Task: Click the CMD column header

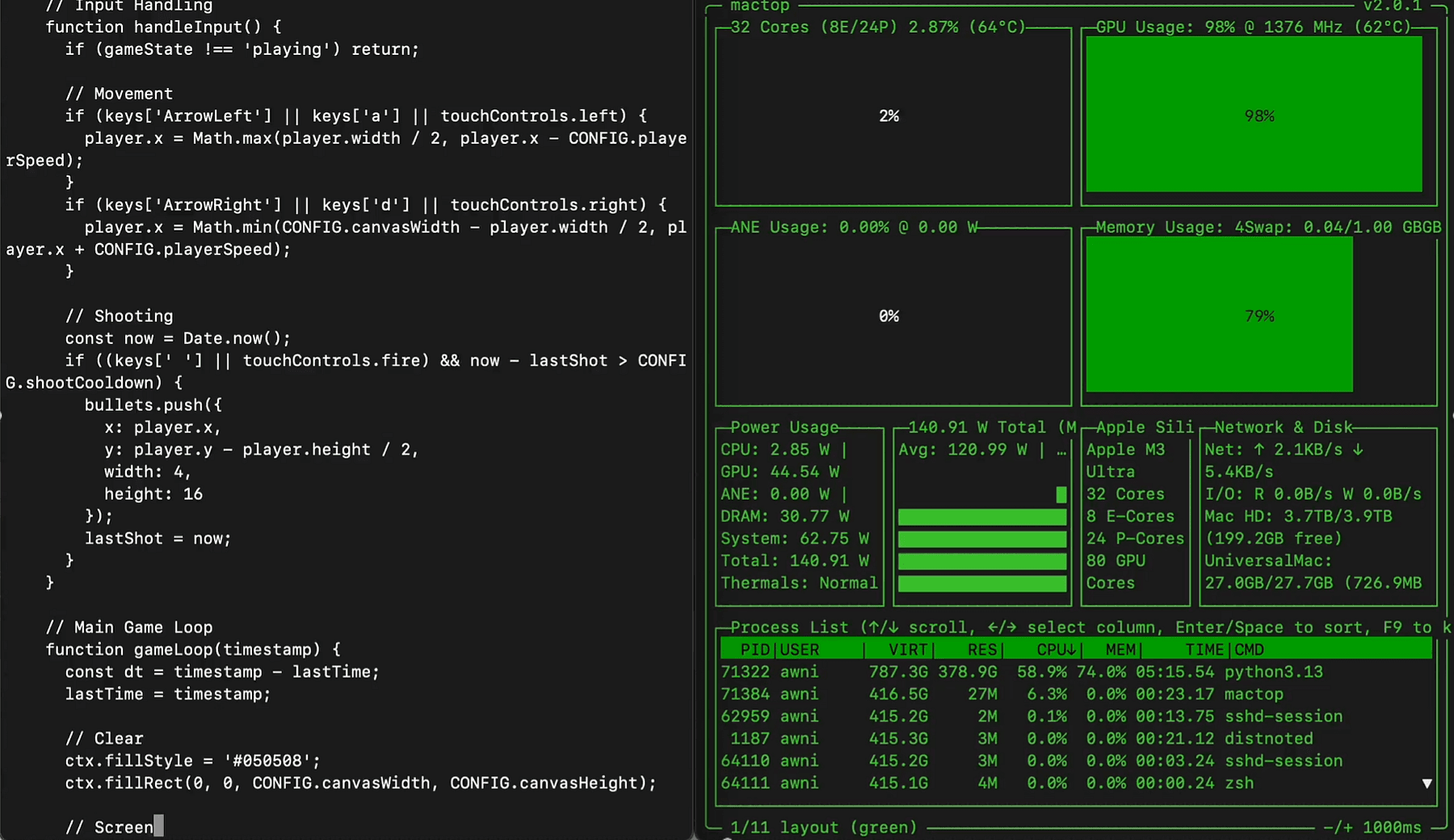Action: click(x=1249, y=649)
